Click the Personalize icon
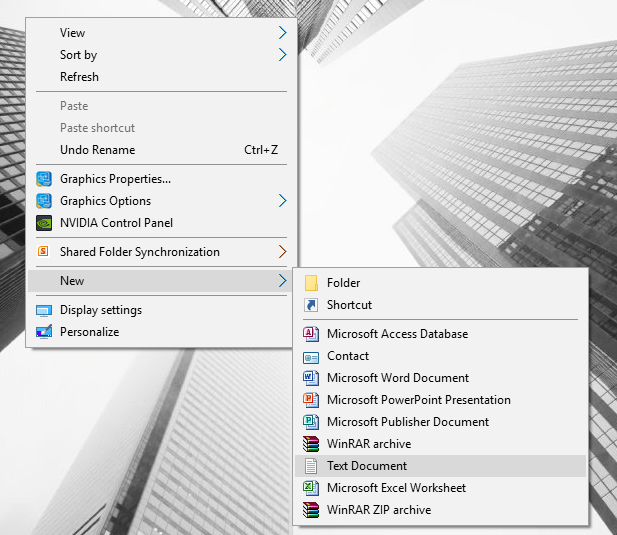617x535 pixels. click(x=44, y=332)
